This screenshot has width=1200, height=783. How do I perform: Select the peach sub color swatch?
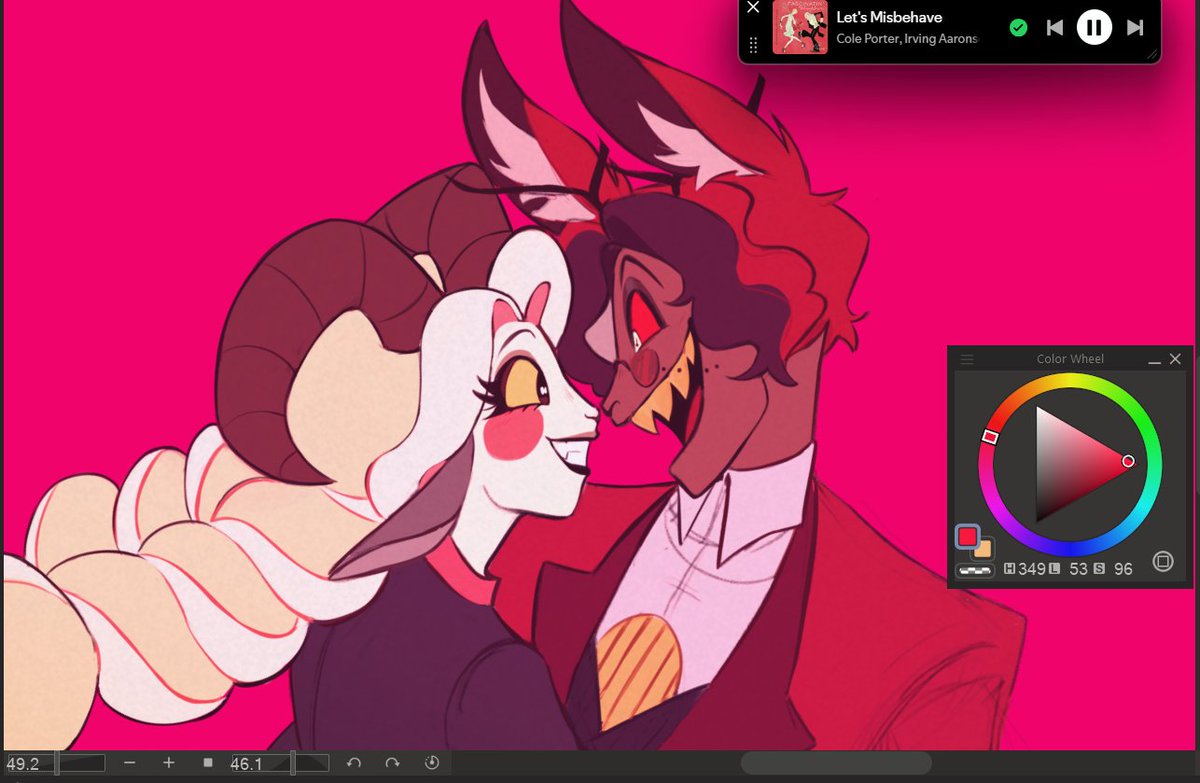(983, 548)
